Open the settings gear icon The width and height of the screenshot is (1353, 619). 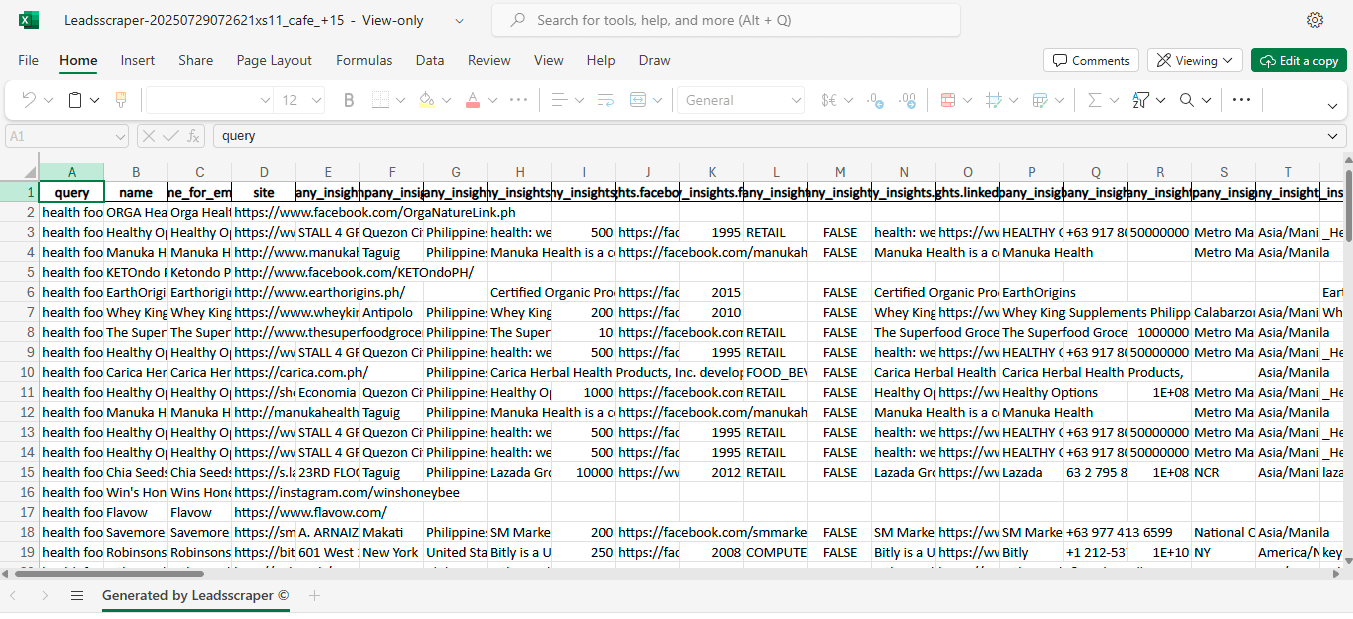tap(1315, 20)
